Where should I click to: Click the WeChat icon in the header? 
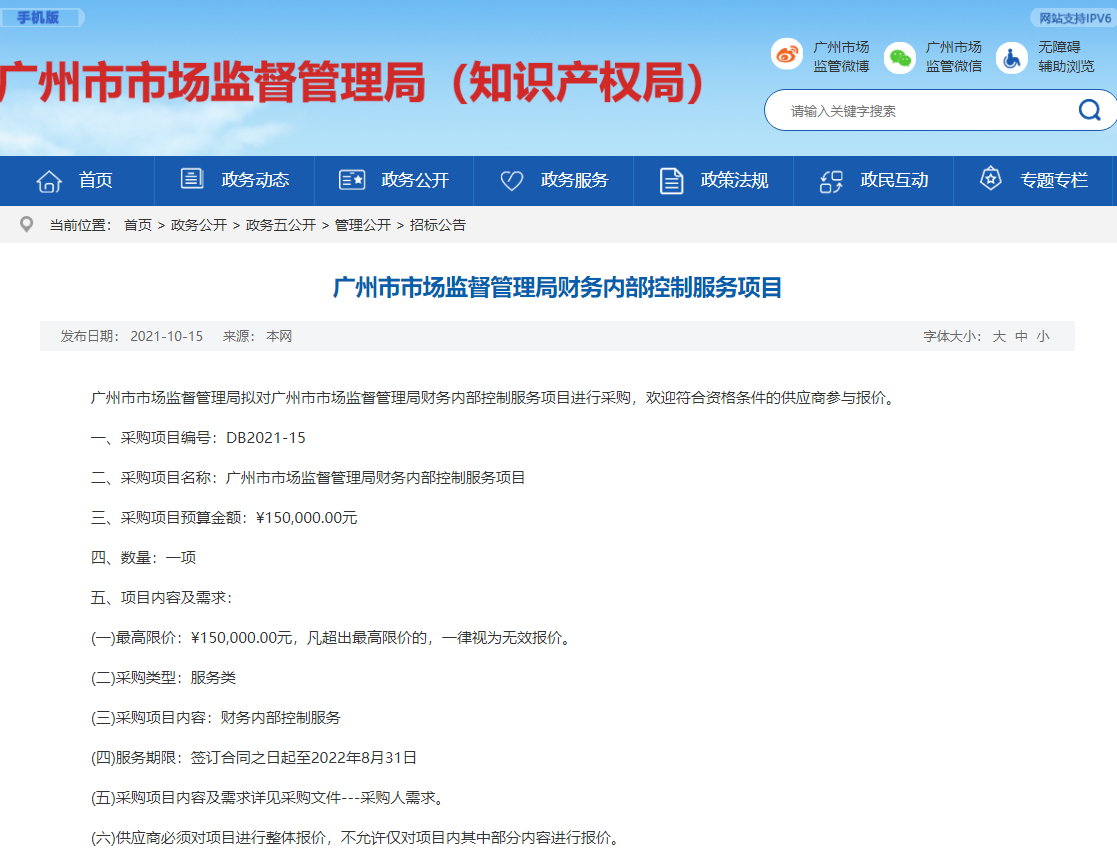900,57
